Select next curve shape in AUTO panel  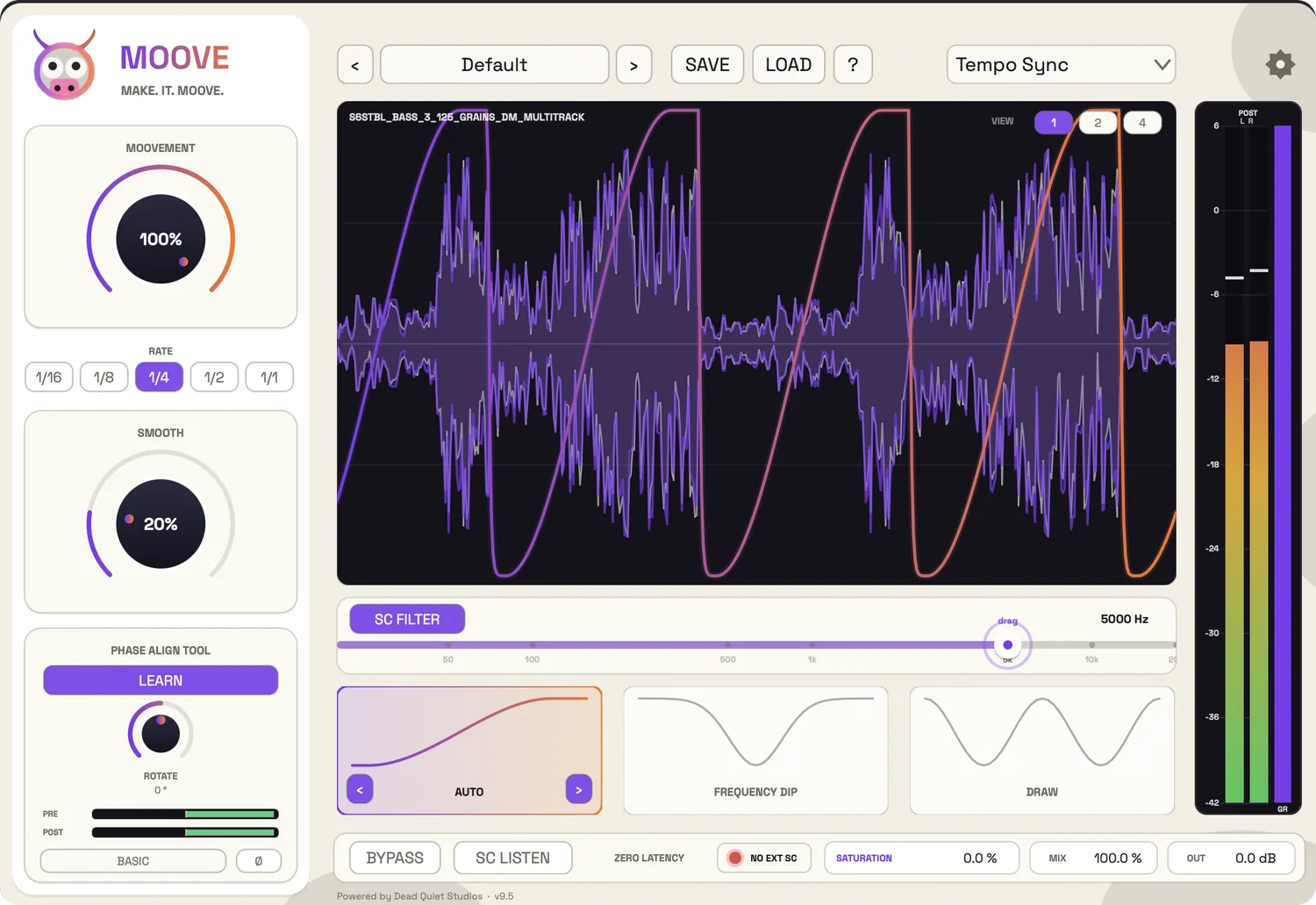(x=578, y=790)
